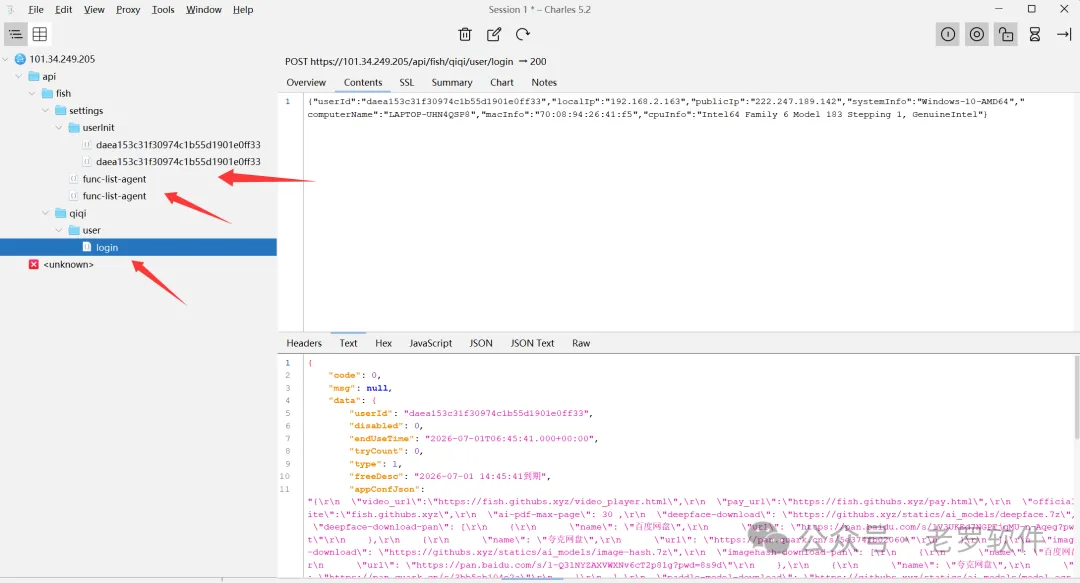Show the Chart tab
Viewport: 1080px width, 583px height.
(501, 82)
